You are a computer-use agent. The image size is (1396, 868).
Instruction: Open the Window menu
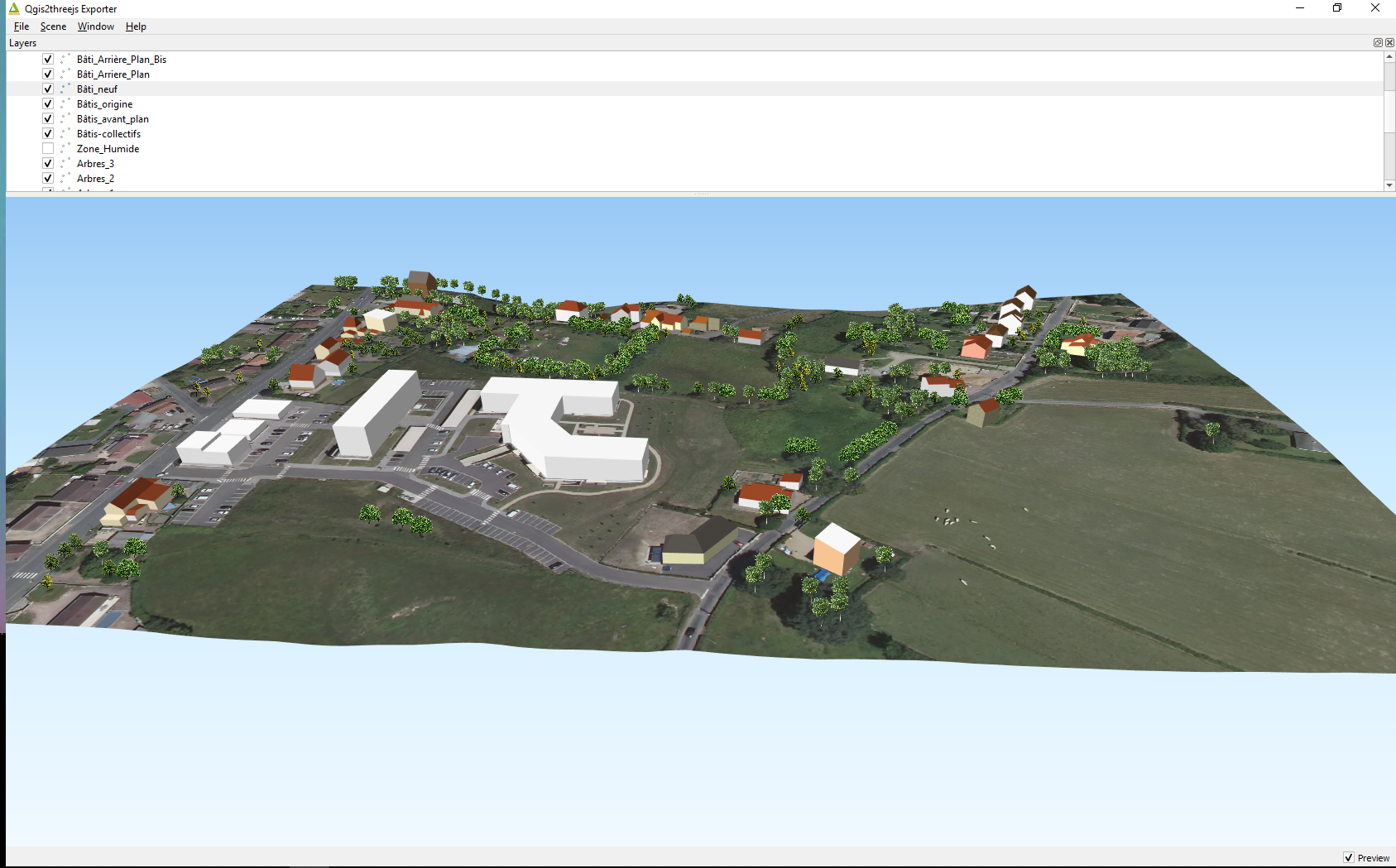(96, 26)
